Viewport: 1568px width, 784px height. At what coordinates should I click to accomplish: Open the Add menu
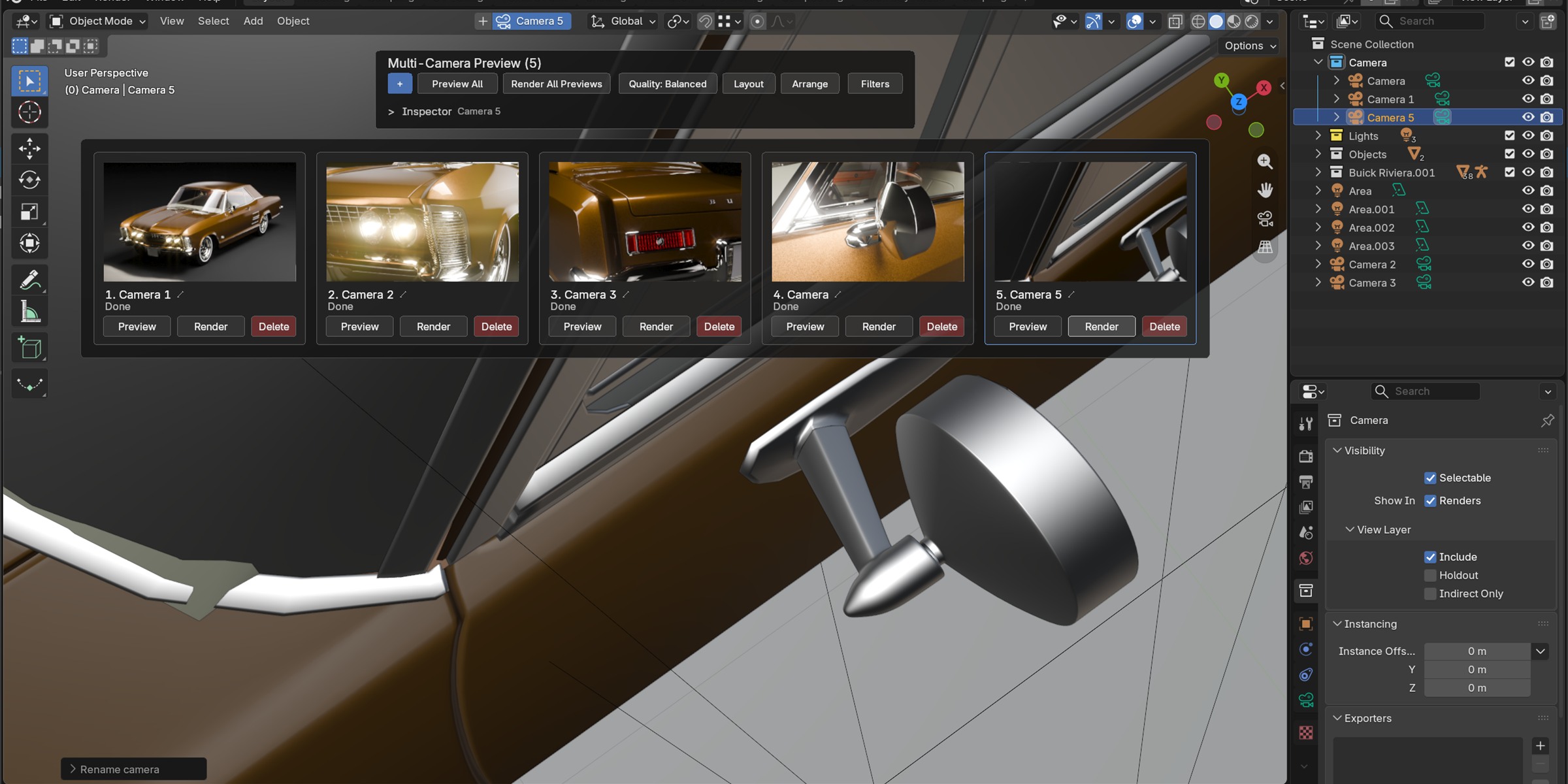[253, 21]
